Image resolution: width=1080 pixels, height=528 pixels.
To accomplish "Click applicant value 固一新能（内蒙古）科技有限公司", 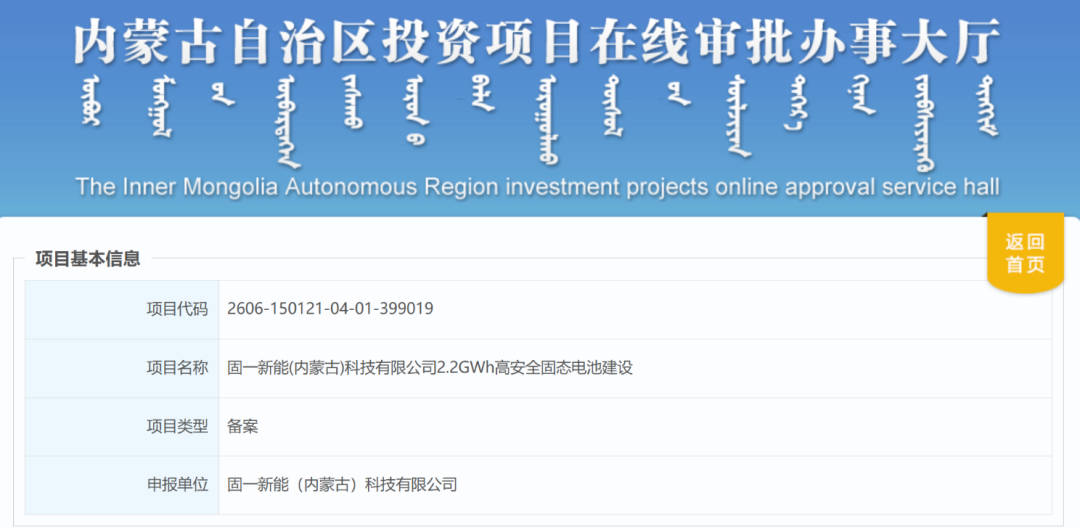I will pyautogui.click(x=342, y=485).
